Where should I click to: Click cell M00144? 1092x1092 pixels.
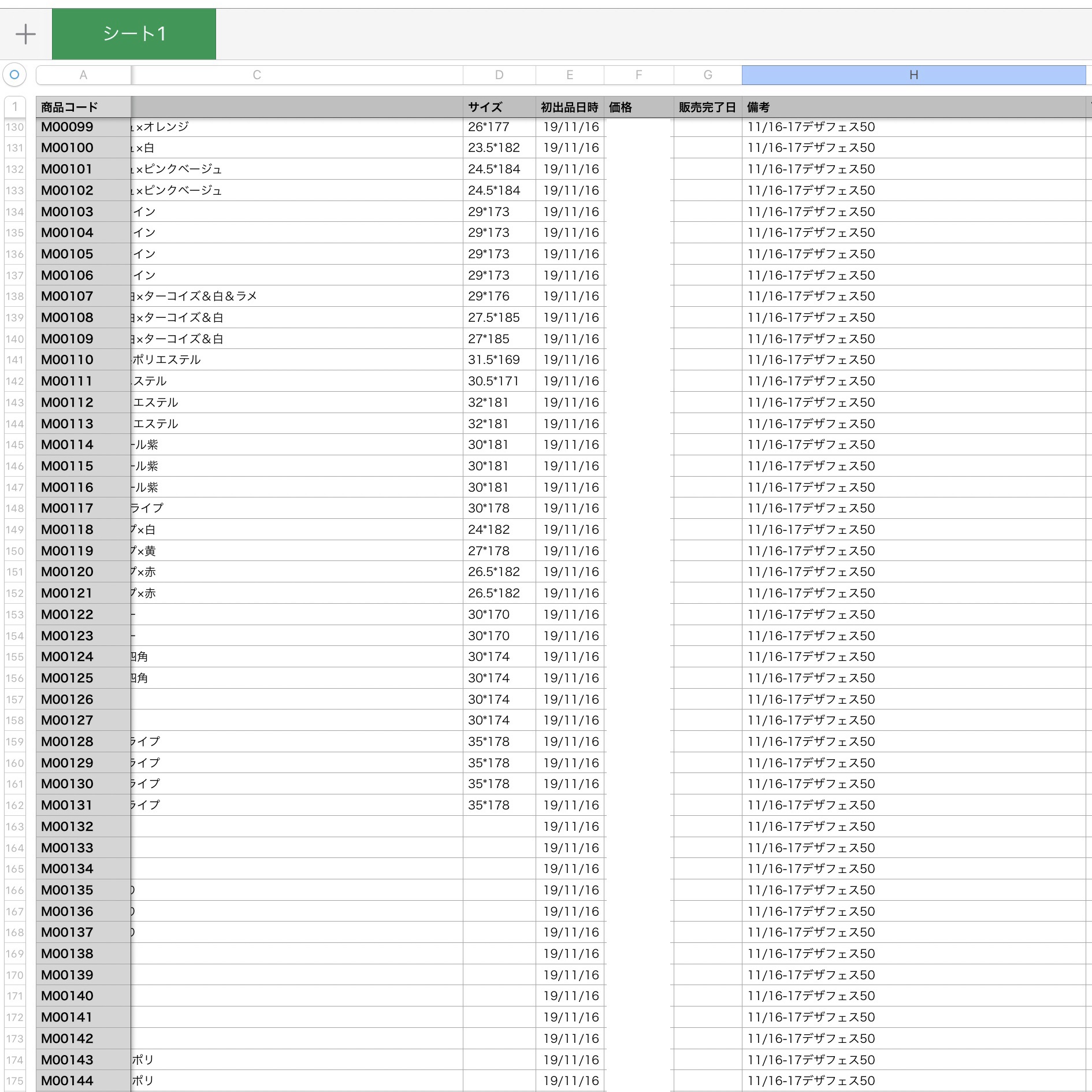click(x=83, y=1080)
